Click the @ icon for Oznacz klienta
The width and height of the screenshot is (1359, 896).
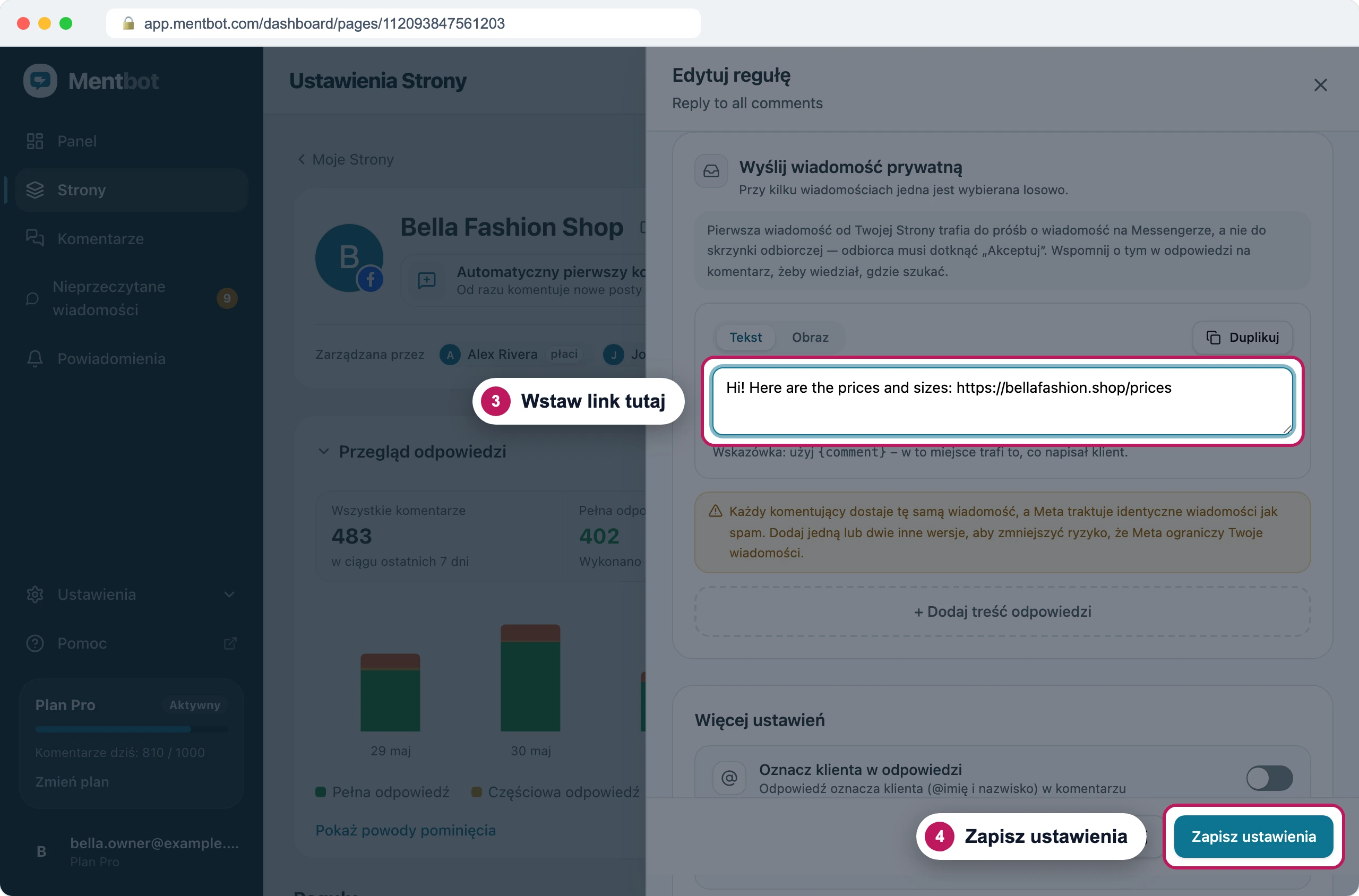click(x=729, y=778)
